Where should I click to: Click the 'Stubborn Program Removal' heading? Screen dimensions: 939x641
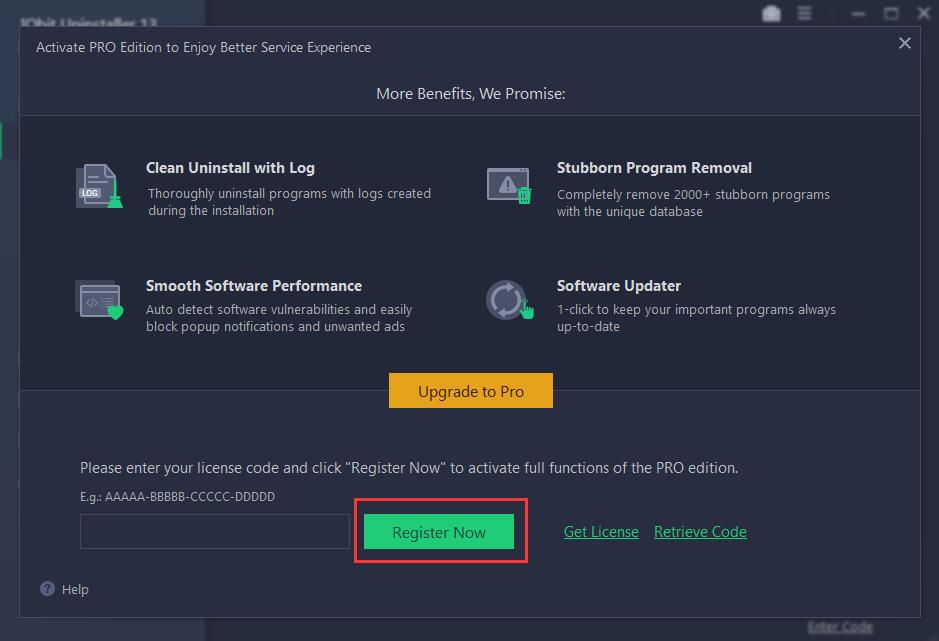(x=655, y=168)
